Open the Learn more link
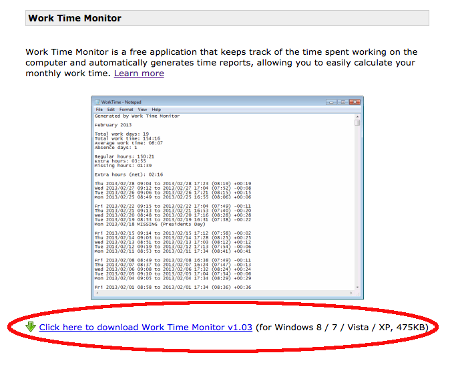 click(139, 73)
